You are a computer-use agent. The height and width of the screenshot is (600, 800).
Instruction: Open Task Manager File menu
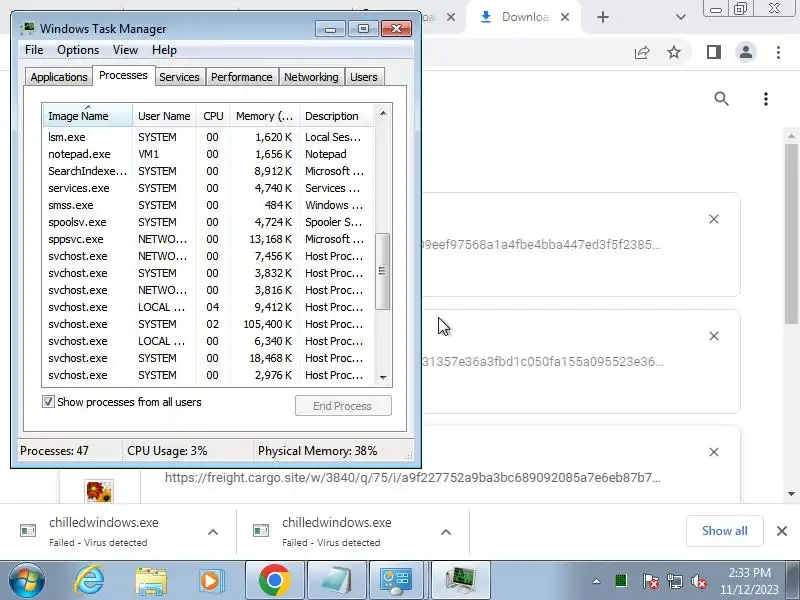pos(34,50)
